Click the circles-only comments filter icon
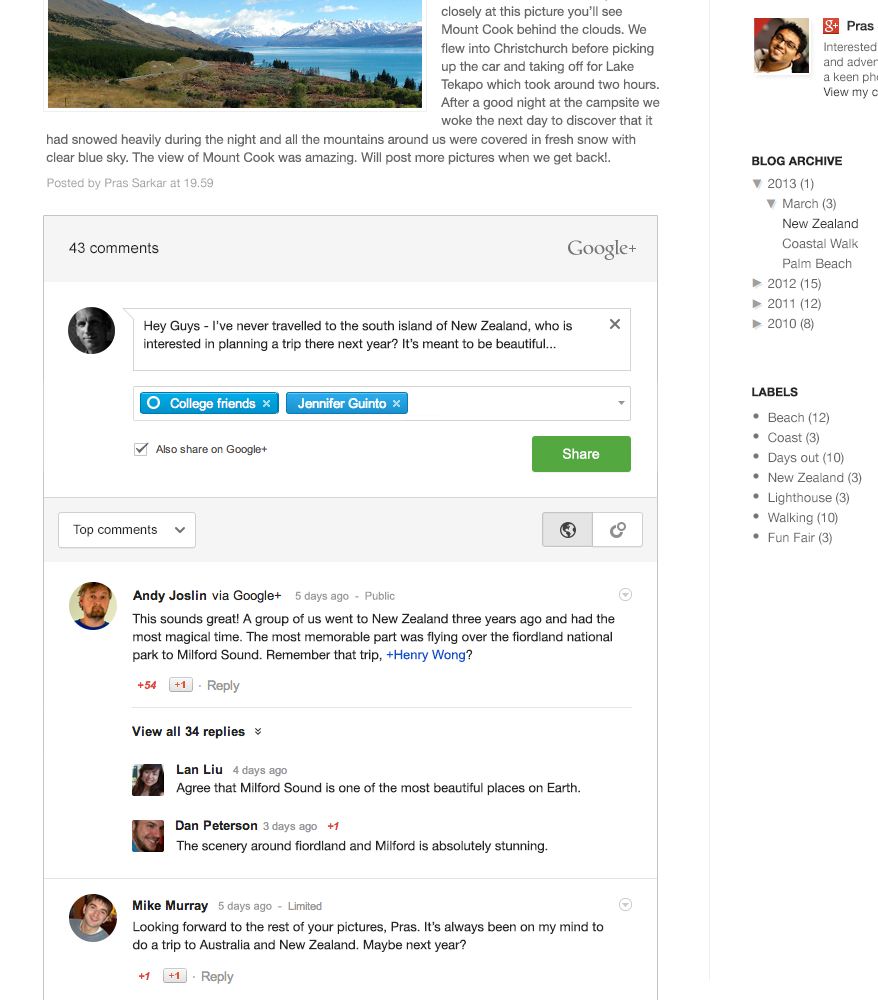878x1000 pixels. click(x=617, y=530)
